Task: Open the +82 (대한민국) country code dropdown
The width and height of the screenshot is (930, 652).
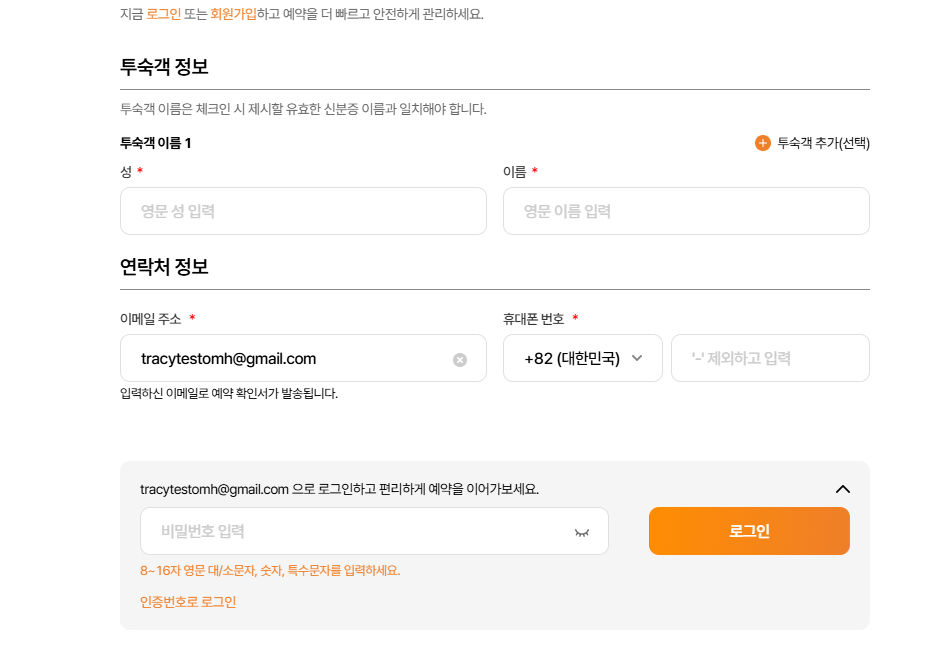Action: click(572, 358)
